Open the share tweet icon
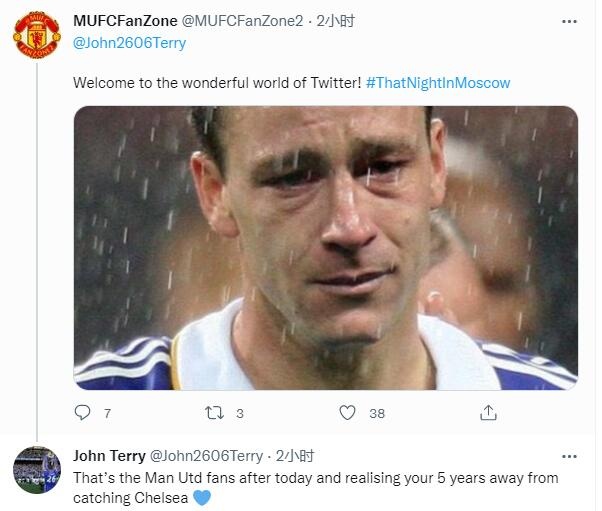Image resolution: width=602 pixels, height=511 pixels. [488, 412]
